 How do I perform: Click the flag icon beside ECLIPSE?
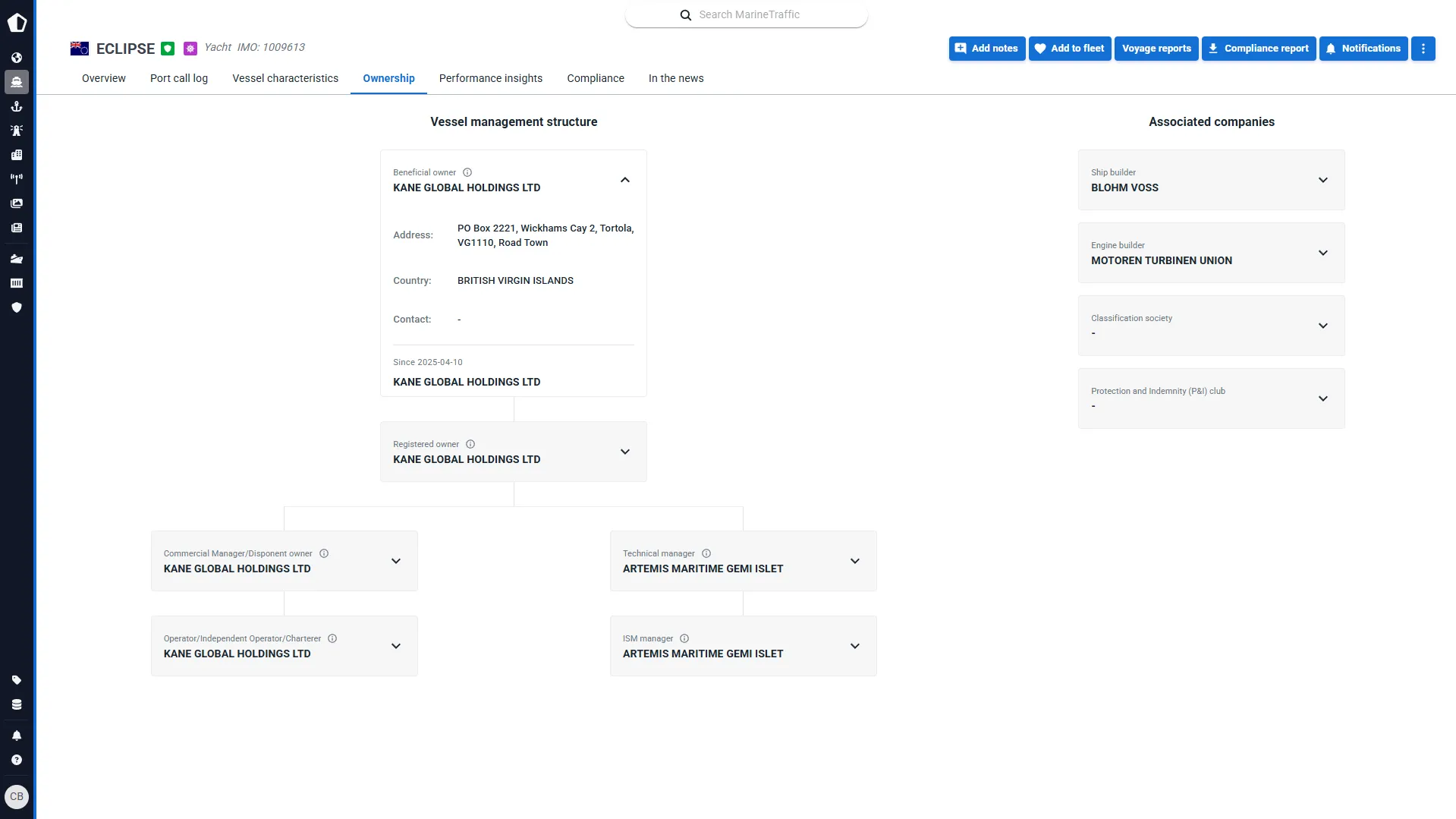pyautogui.click(x=80, y=49)
